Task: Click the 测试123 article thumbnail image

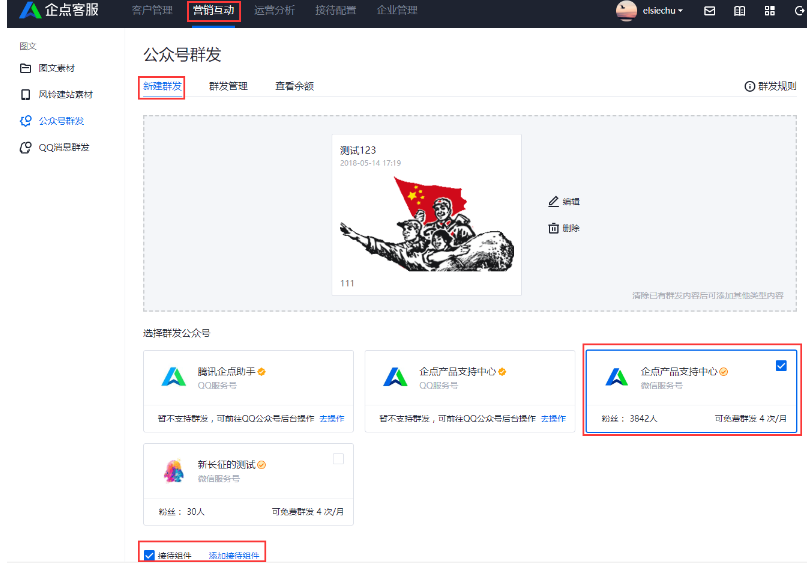Action: [427, 224]
